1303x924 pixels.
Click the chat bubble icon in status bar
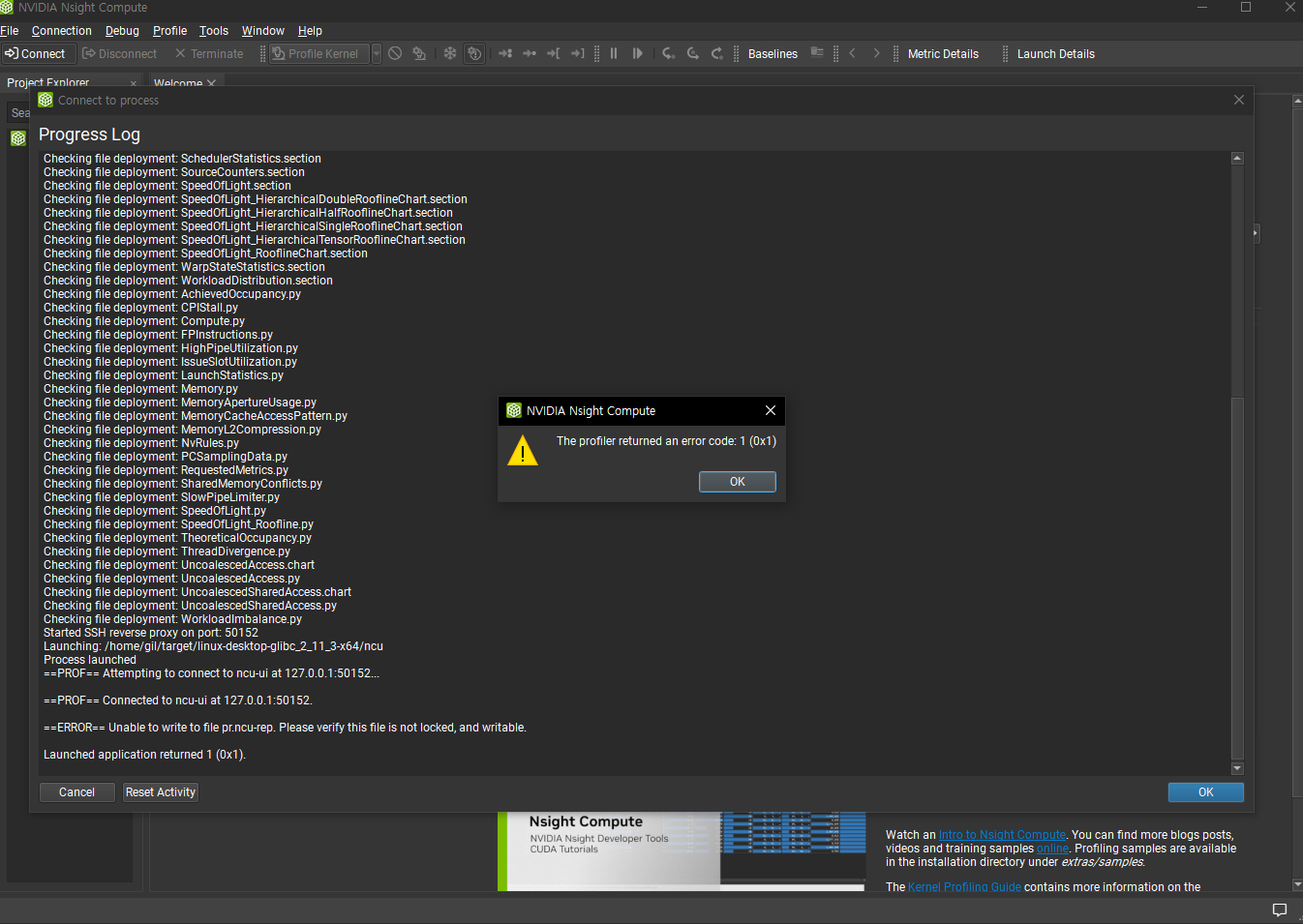(1280, 910)
